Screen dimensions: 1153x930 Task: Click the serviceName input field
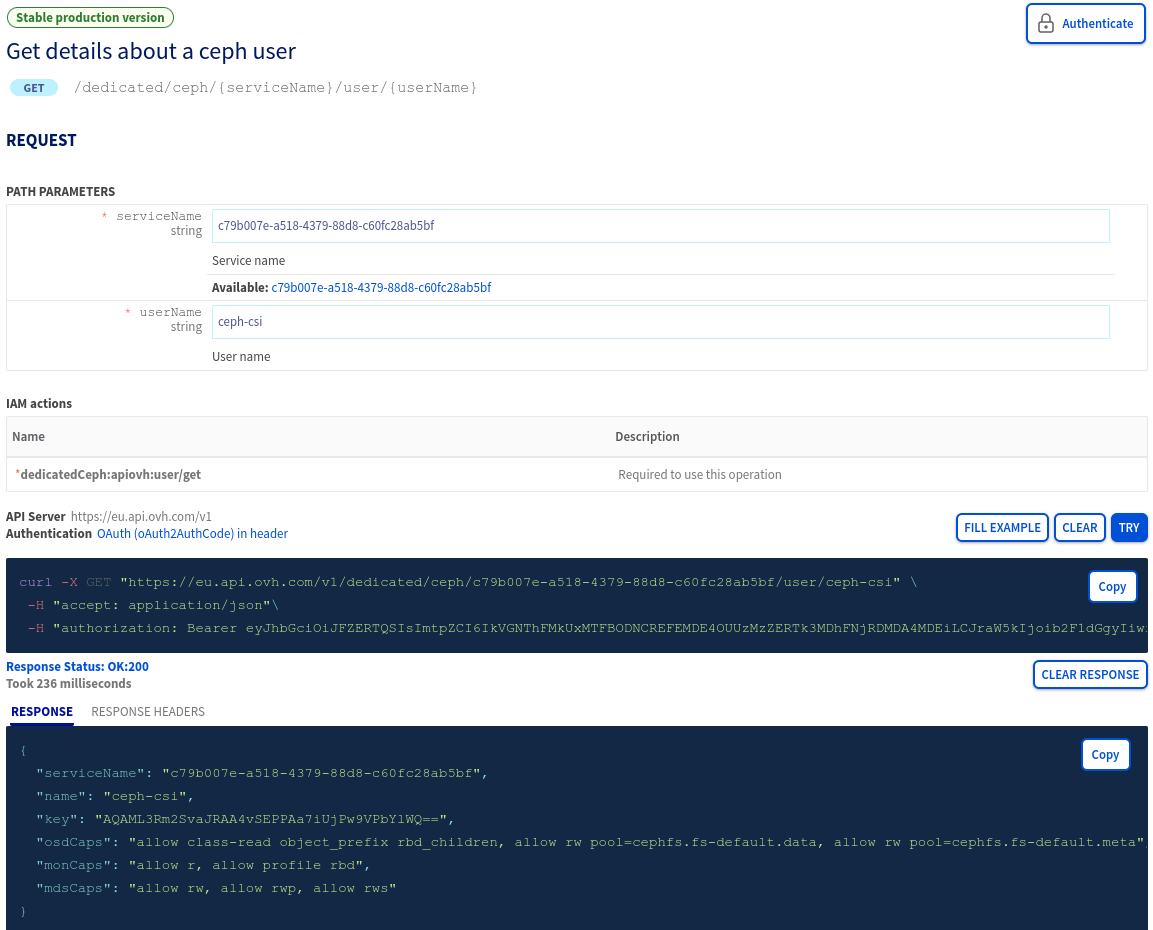click(x=660, y=225)
